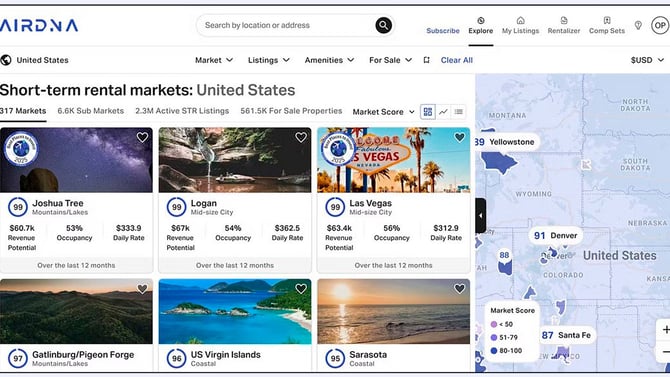Favorite the Las Vegas market
This screenshot has height=377, width=670.
(x=459, y=137)
